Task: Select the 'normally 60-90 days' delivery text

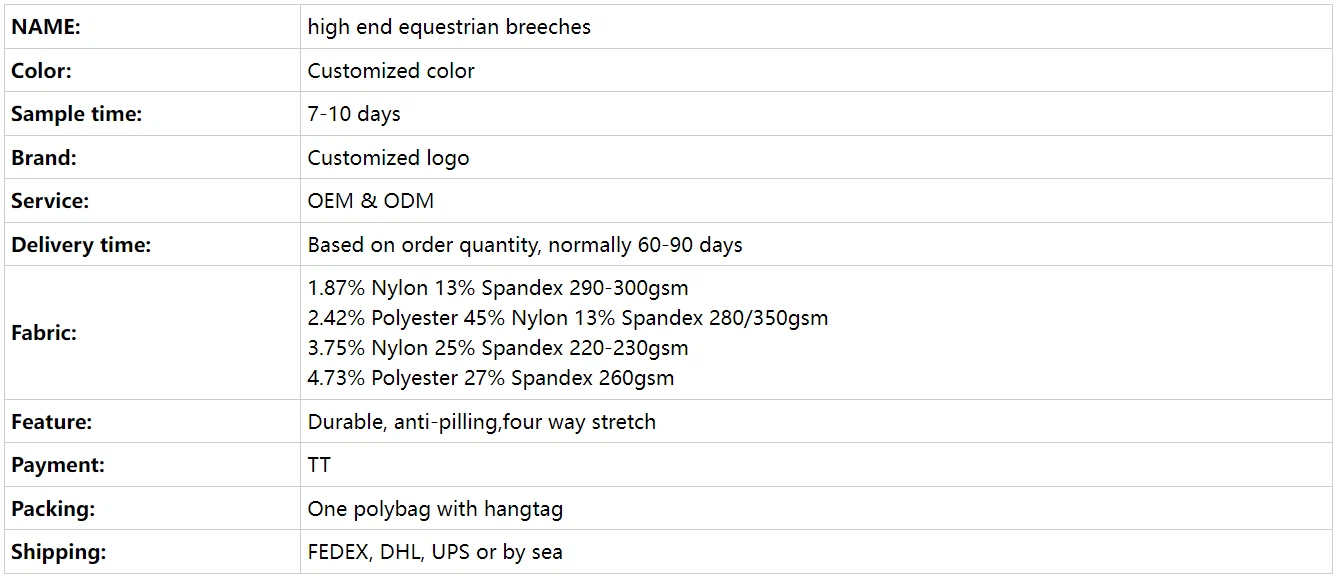Action: (x=645, y=245)
